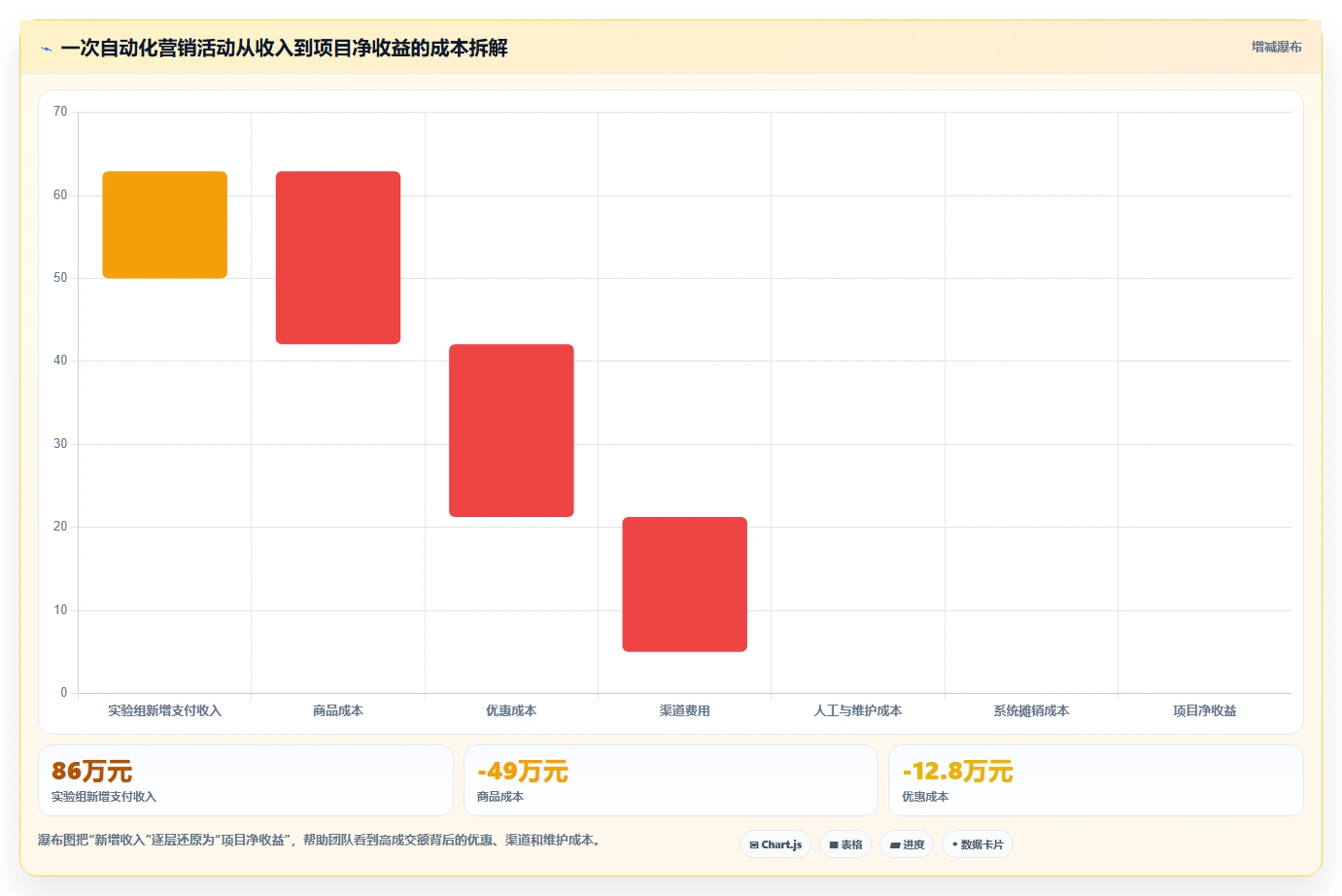Screen dimensions: 1342x896
Task: Click the red 渠道费用 waterfall bar
Action: click(x=685, y=584)
